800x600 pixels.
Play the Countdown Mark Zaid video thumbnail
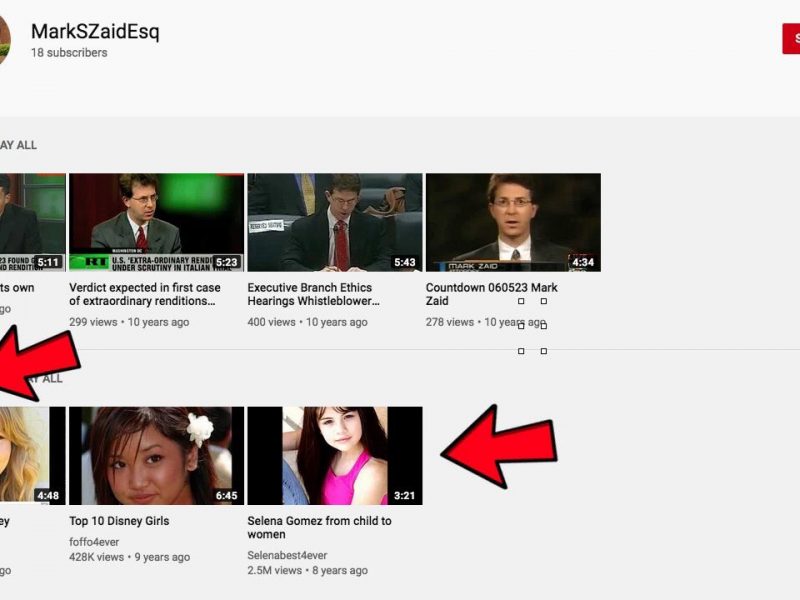[x=513, y=222]
